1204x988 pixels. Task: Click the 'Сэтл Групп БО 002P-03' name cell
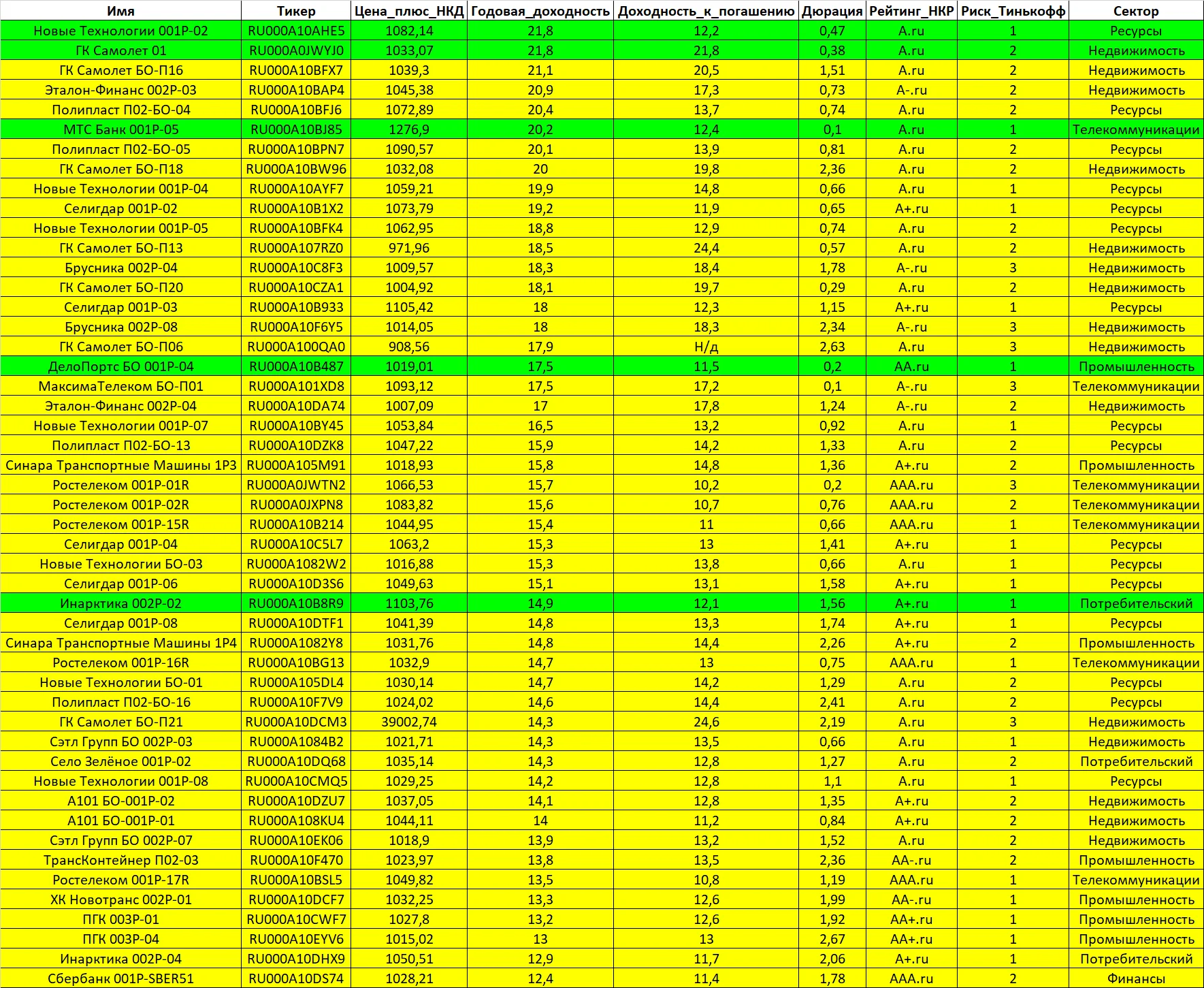[x=121, y=742]
